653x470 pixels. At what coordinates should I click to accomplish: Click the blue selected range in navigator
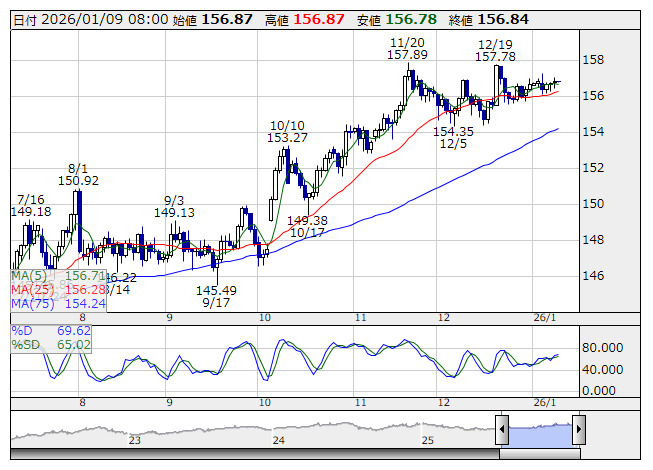pos(540,431)
